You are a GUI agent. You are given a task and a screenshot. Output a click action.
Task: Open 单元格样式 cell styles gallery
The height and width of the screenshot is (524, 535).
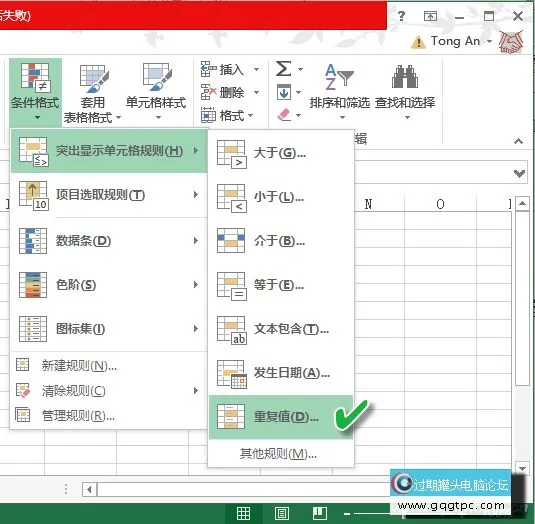coord(156,91)
